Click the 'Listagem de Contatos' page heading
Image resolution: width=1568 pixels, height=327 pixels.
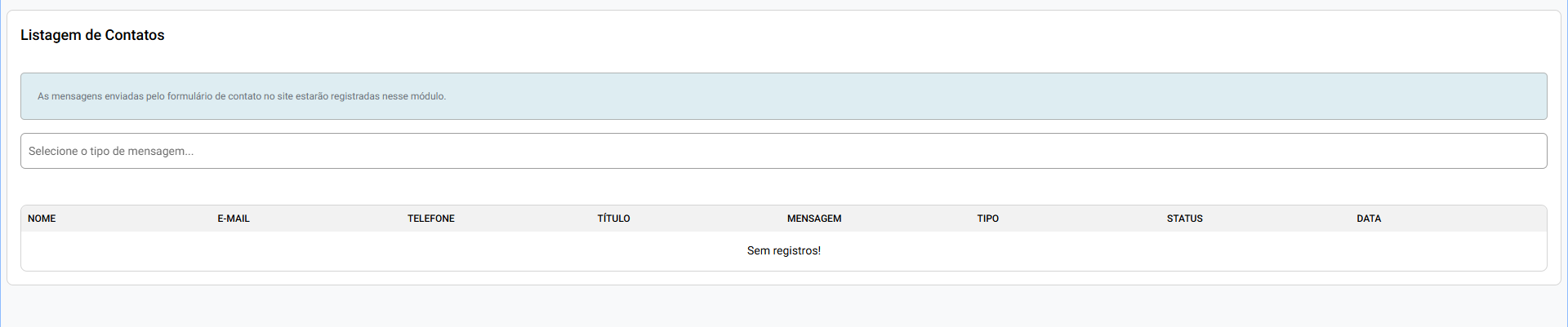(x=92, y=35)
